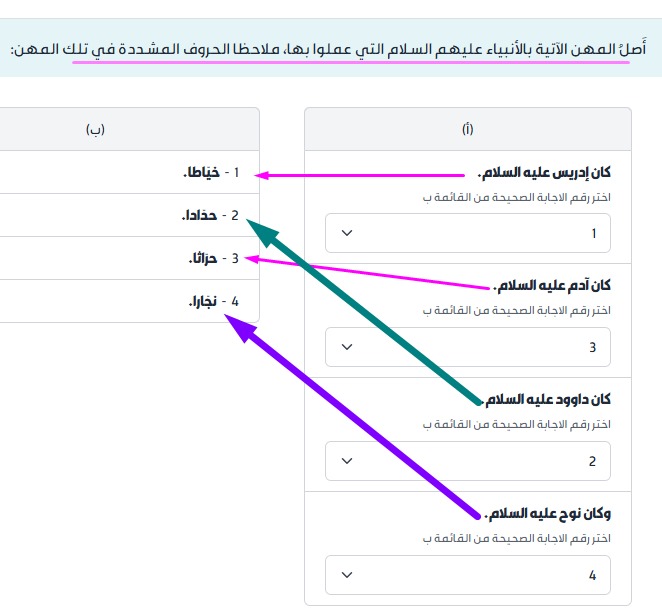Open the dropdown under وكان نوح عليه السلام
This screenshot has height=612, width=662.
tap(468, 575)
